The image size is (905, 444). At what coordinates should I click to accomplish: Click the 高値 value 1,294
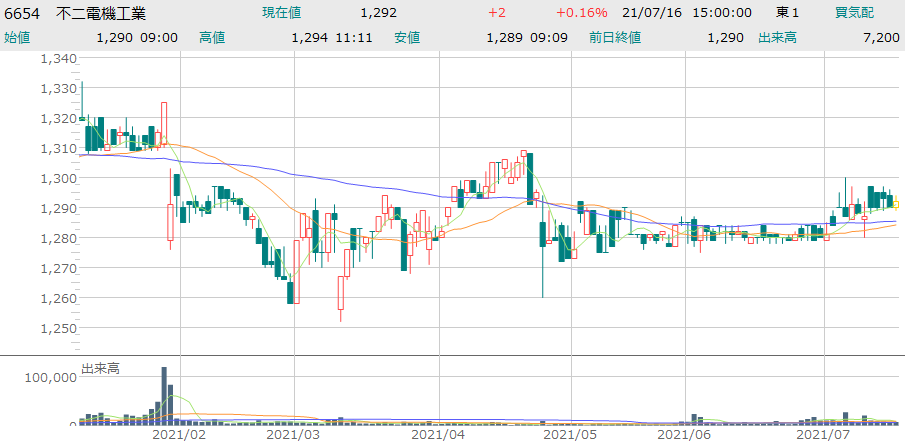point(310,37)
